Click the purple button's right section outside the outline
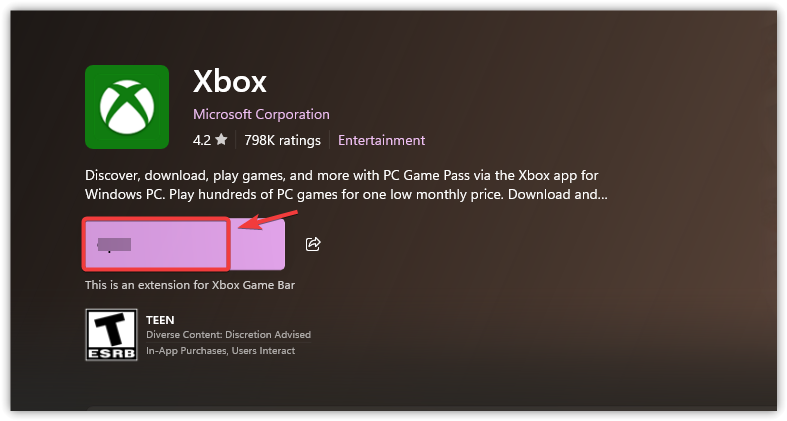 click(x=258, y=244)
